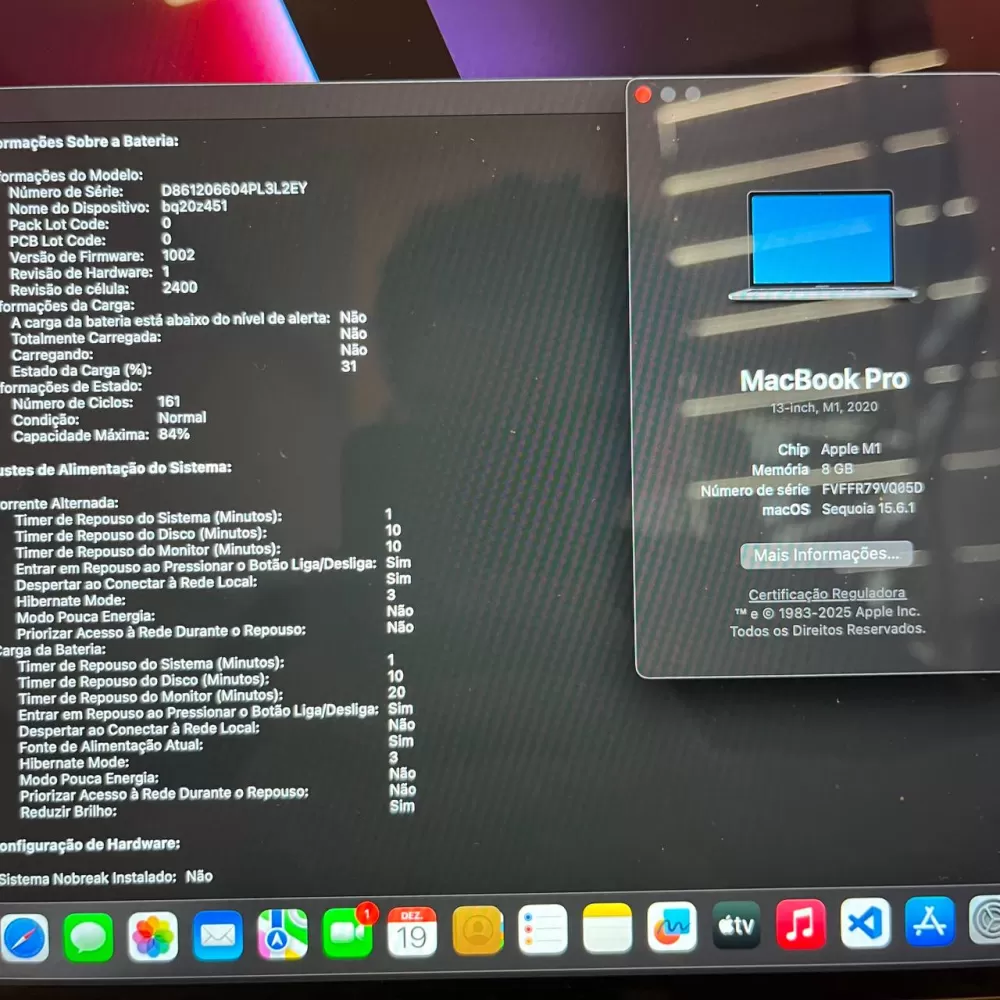Open the Certificação Reguladora link
This screenshot has width=1000, height=1000.
pyautogui.click(x=827, y=594)
